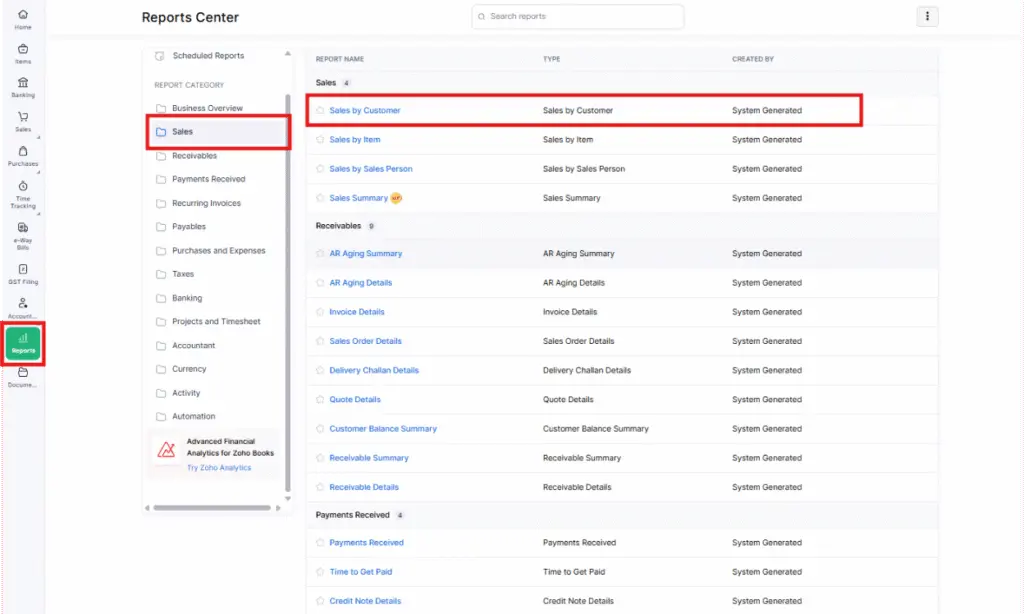The image size is (1024, 614).
Task: Click the category panel horizontal scrollbar
Action: [212, 508]
